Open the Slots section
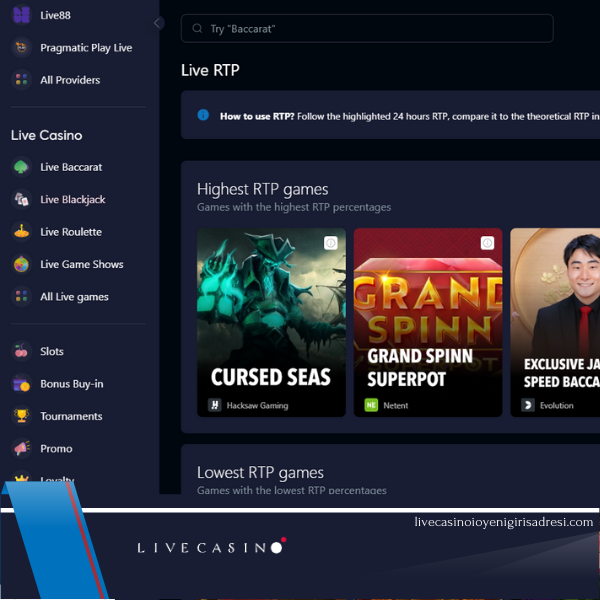This screenshot has width=600, height=600. tap(52, 351)
